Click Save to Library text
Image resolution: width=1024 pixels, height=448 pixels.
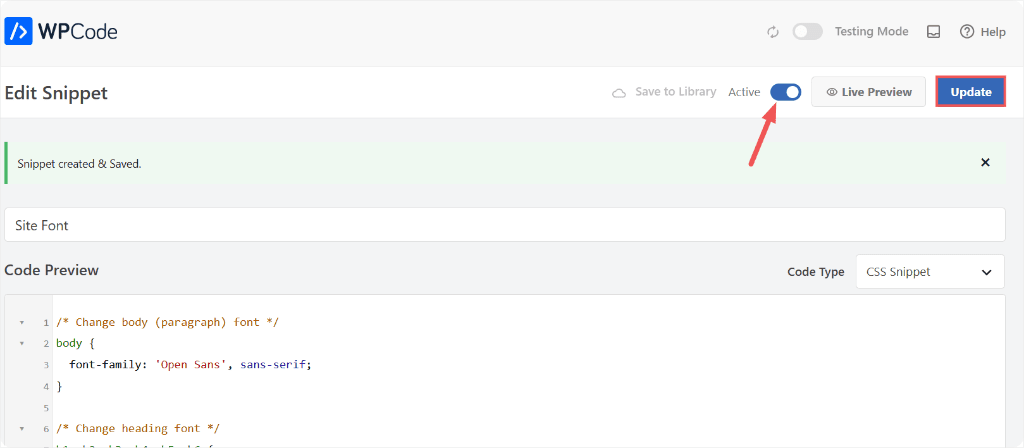676,92
